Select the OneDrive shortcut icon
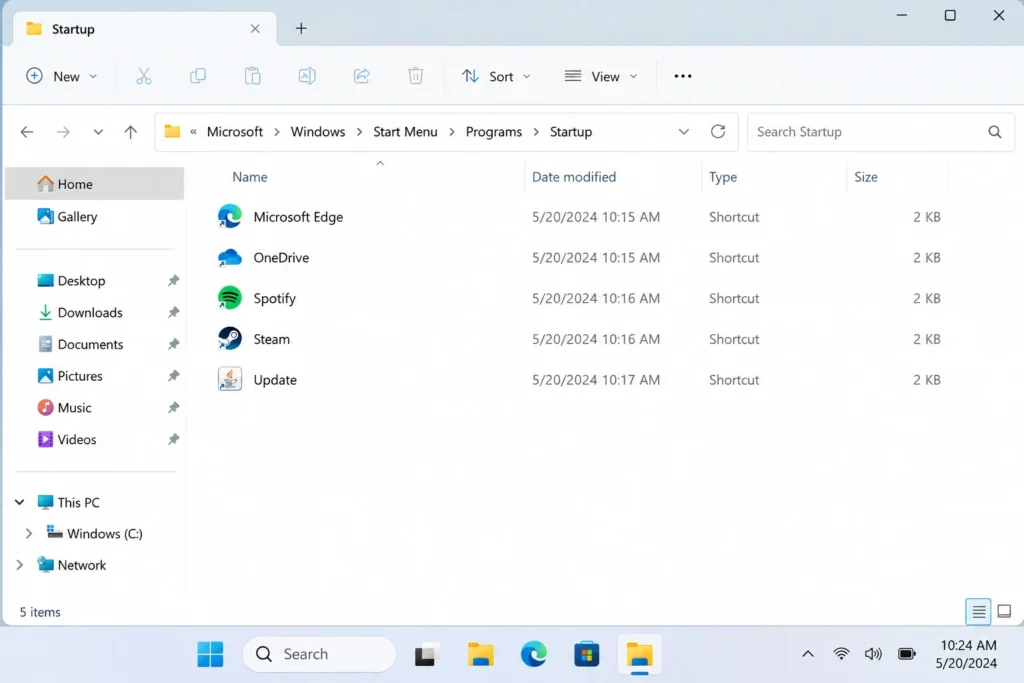The image size is (1024, 683). pos(230,257)
